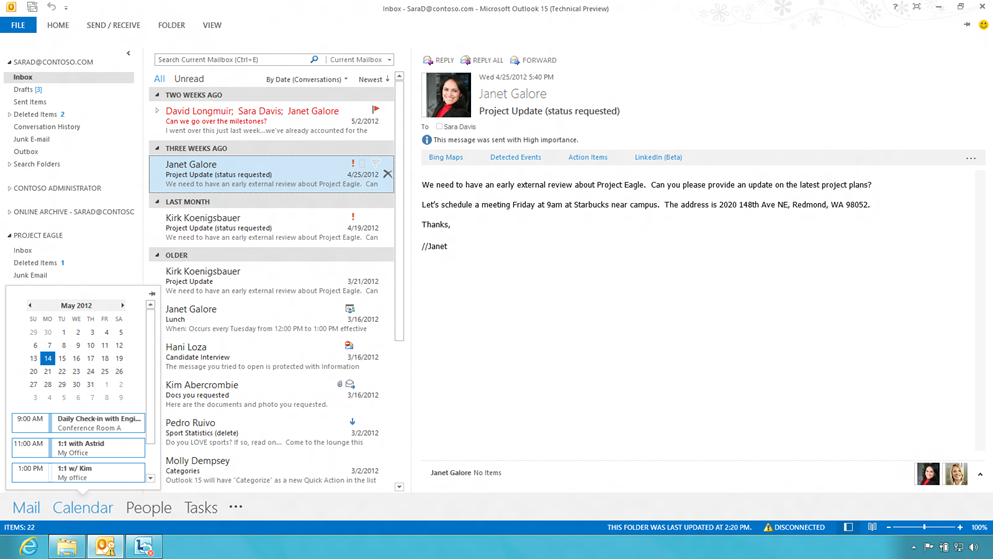Screen dimensions: 993x559
Task: Click the Help question mark icon
Action: coord(895,7)
